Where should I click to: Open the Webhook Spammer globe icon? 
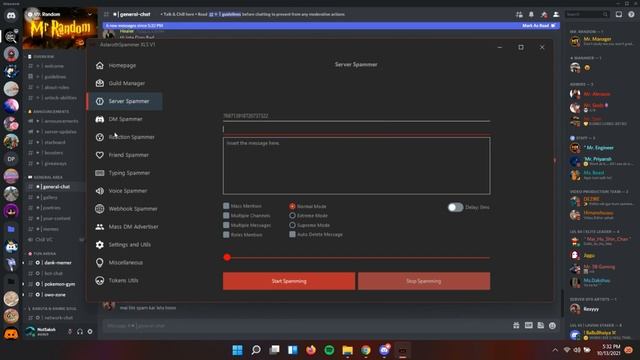click(100, 209)
